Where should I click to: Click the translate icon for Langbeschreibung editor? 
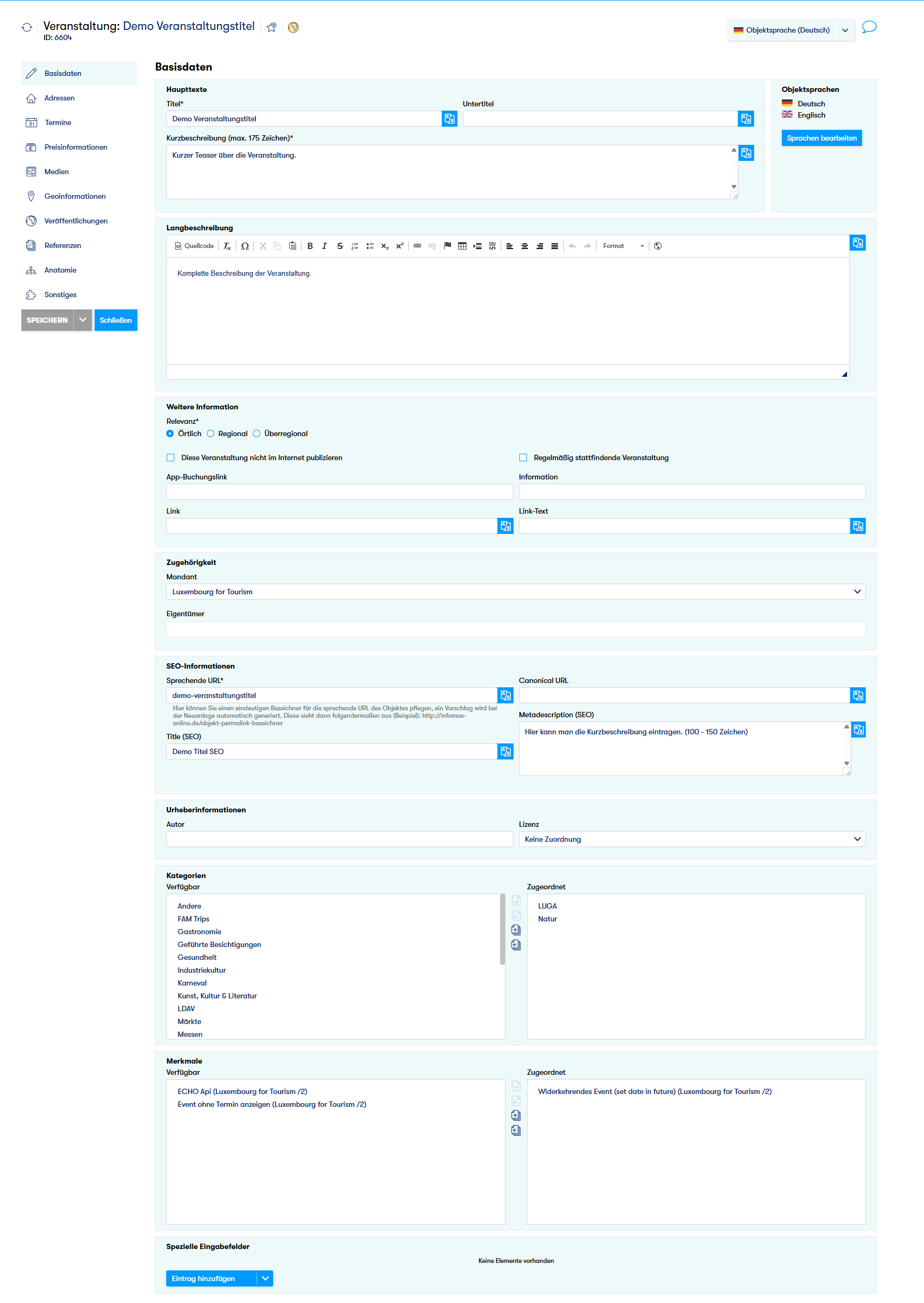[857, 243]
